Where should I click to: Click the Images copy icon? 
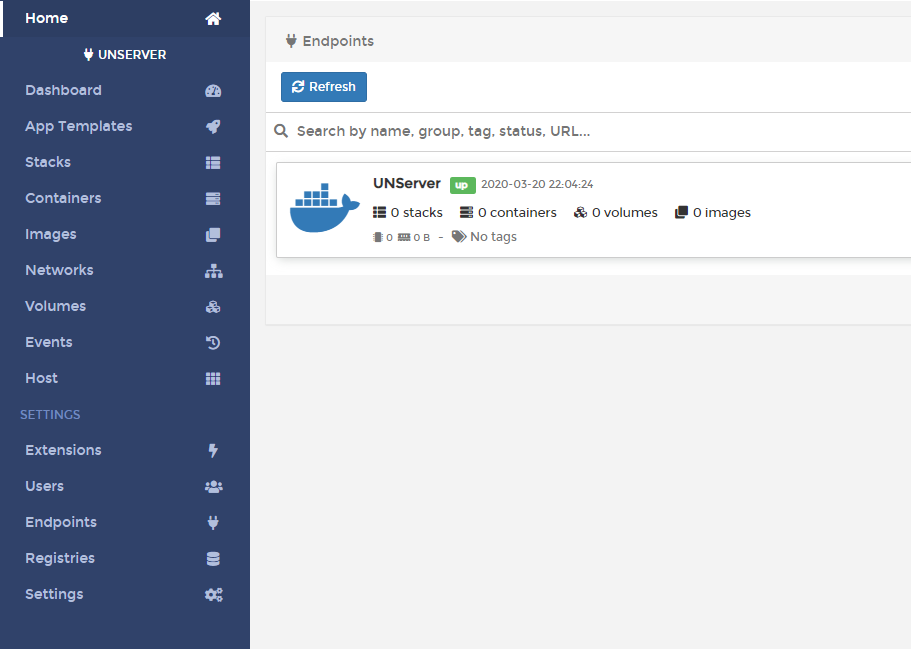coord(213,235)
